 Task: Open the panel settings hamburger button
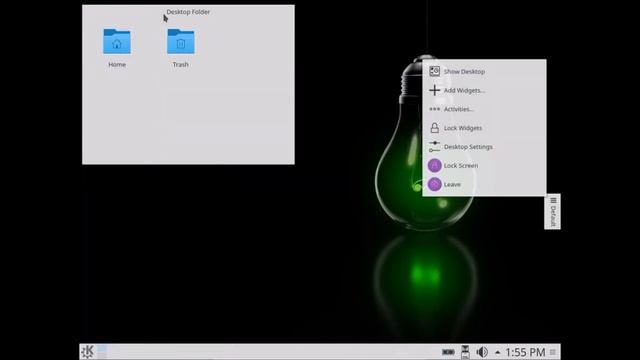[553, 352]
